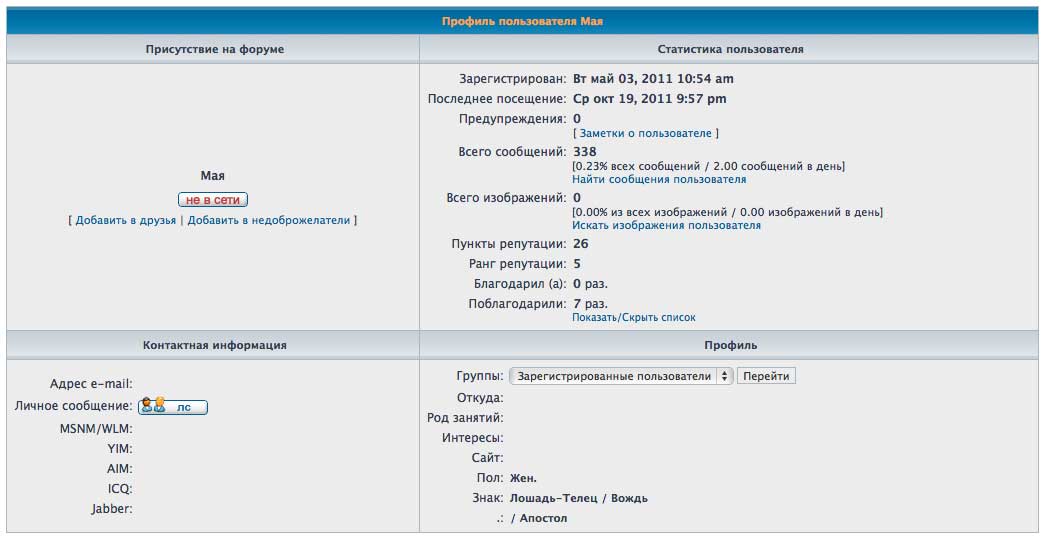This screenshot has width=1047, height=540.
Task: Click the 'Присутствие на форуме' header
Action: tap(214, 49)
